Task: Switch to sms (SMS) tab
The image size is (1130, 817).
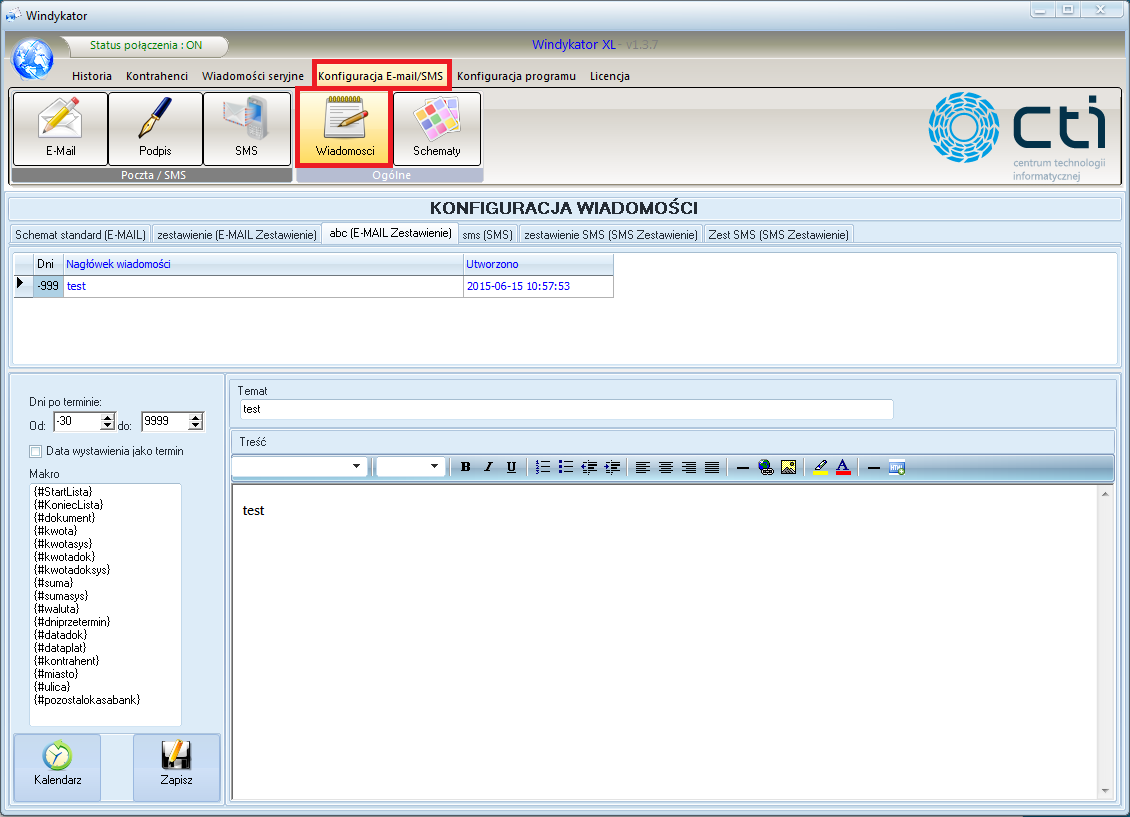Action: coord(488,235)
